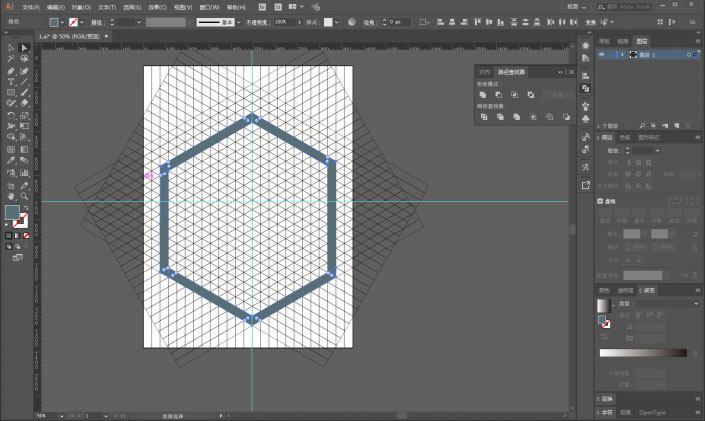Open the Object (O) menu

[x=81, y=7]
